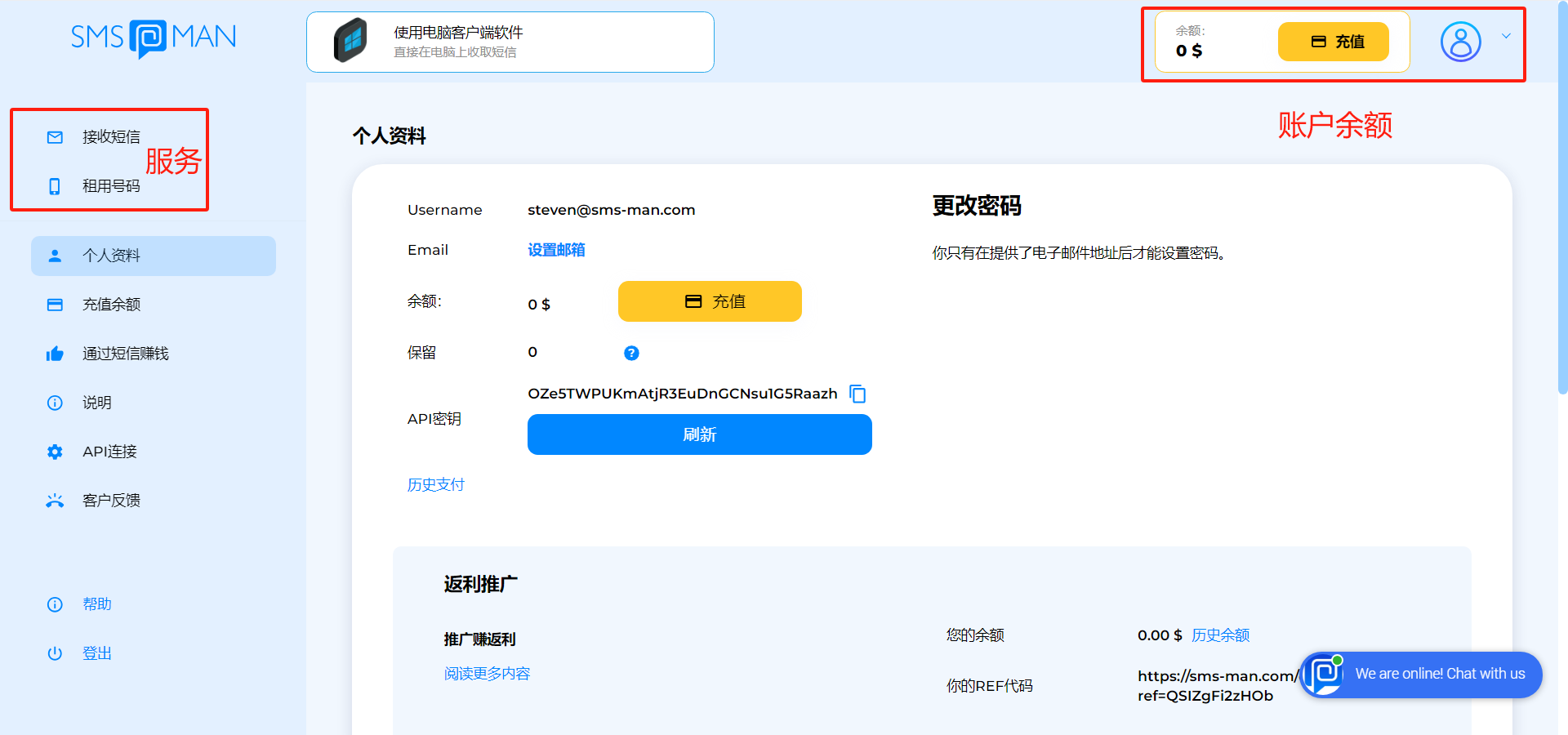Open the 说明 info icon in sidebar
The height and width of the screenshot is (735, 1568).
tap(55, 402)
